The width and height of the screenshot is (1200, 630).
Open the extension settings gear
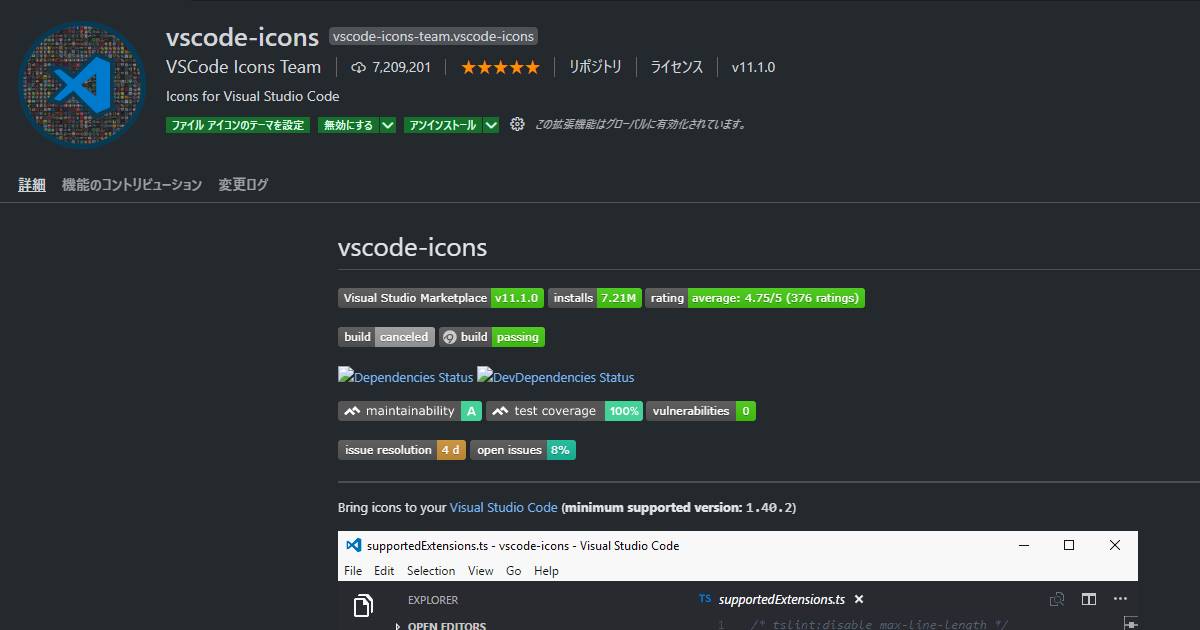point(517,125)
